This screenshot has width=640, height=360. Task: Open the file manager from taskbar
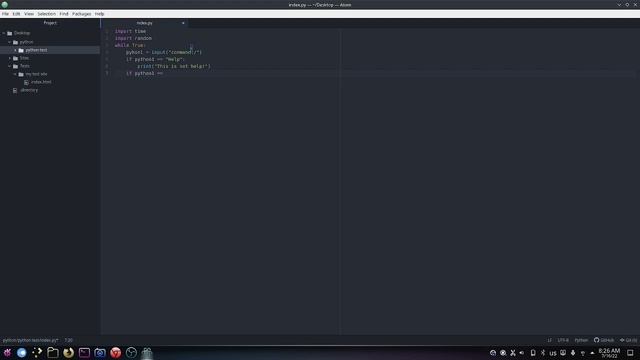point(53,353)
